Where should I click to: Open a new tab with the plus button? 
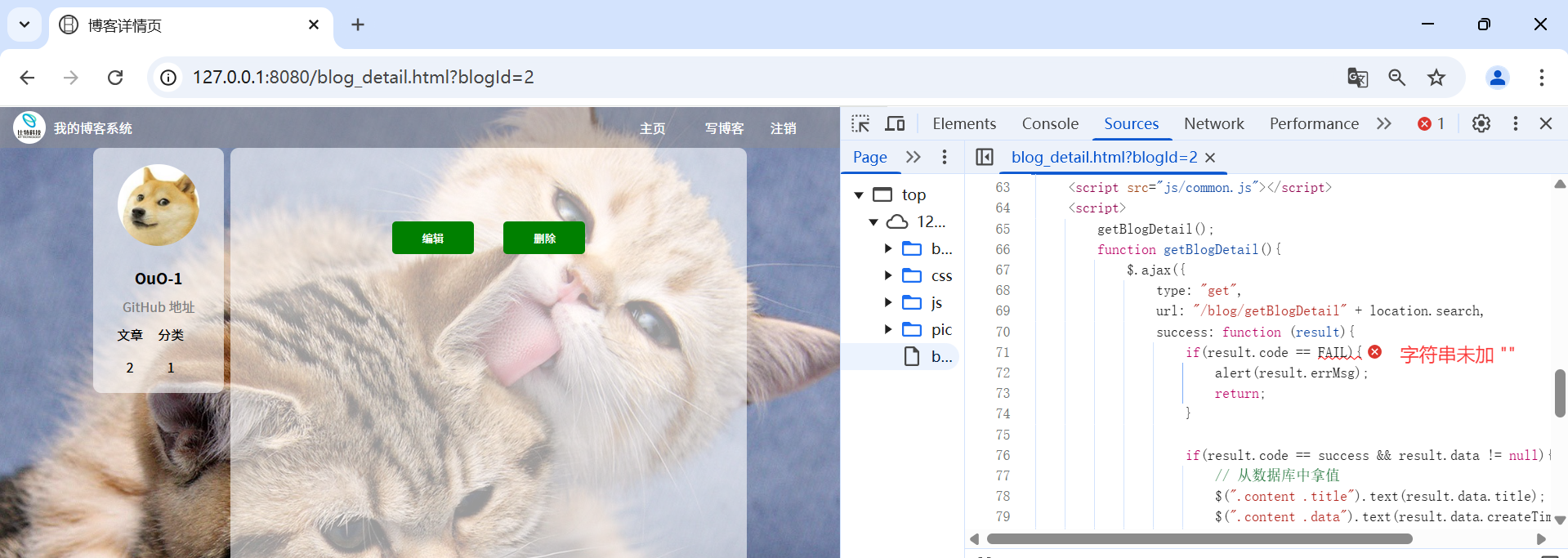(358, 25)
